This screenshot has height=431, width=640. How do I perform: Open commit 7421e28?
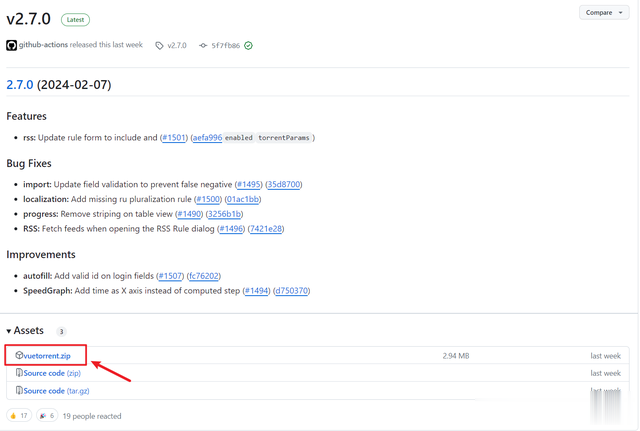[x=266, y=229]
